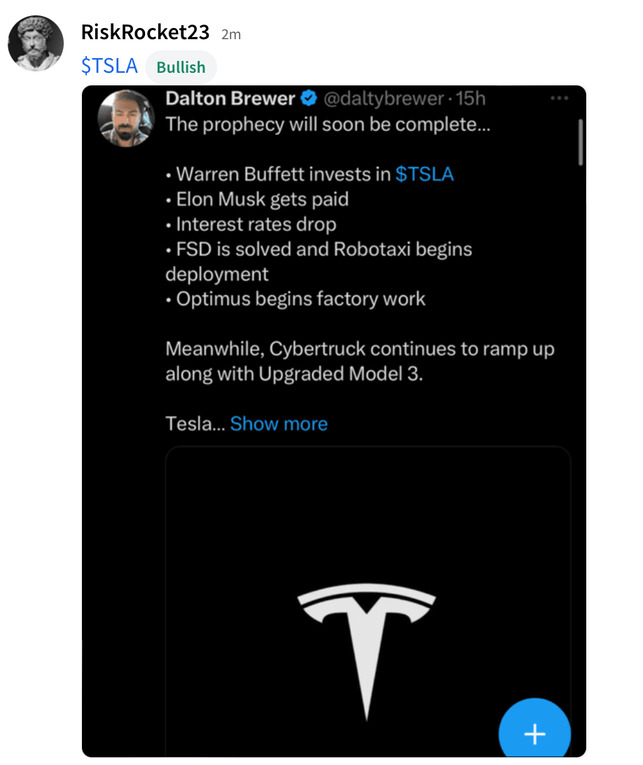Open the $TSLA ticker below the username
643x765 pixels.
[109, 66]
